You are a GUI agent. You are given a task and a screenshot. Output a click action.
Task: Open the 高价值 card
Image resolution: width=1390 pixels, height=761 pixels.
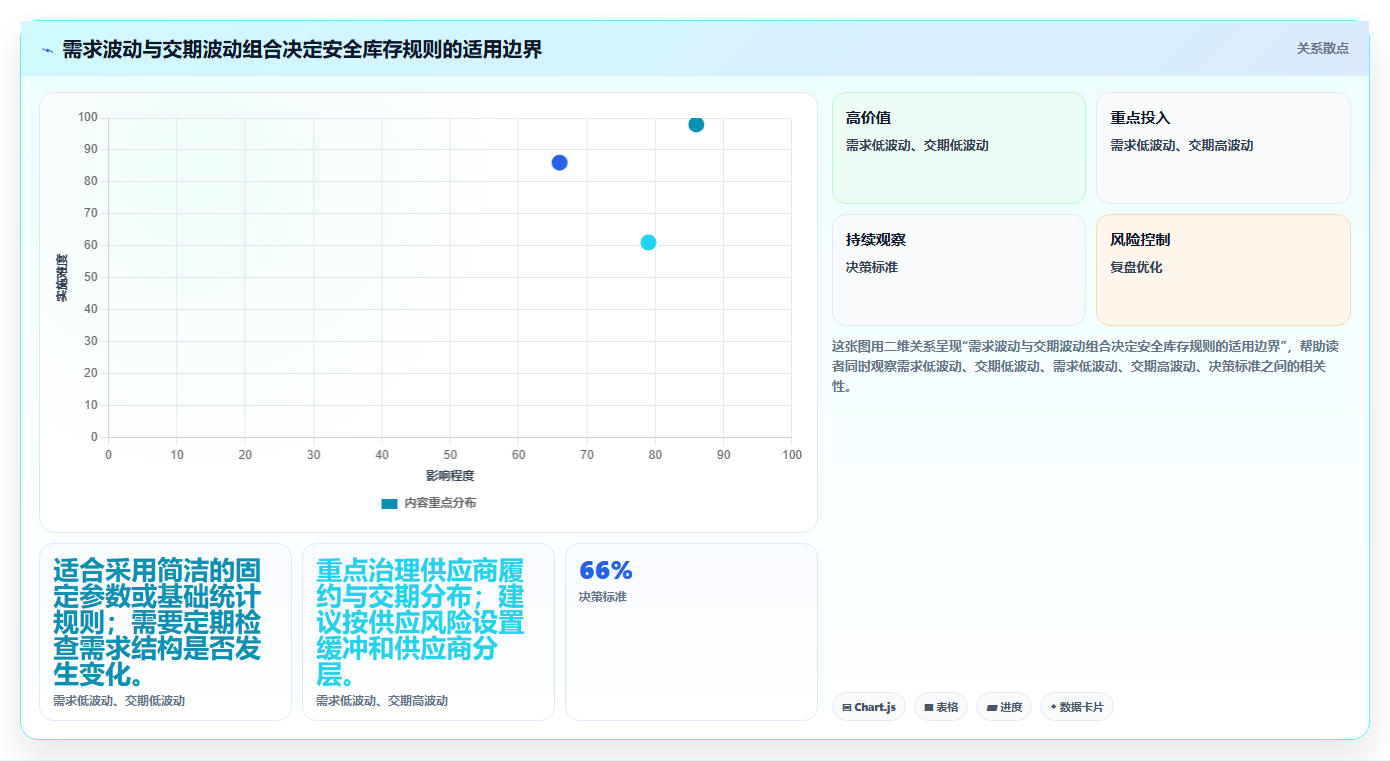pyautogui.click(x=959, y=148)
